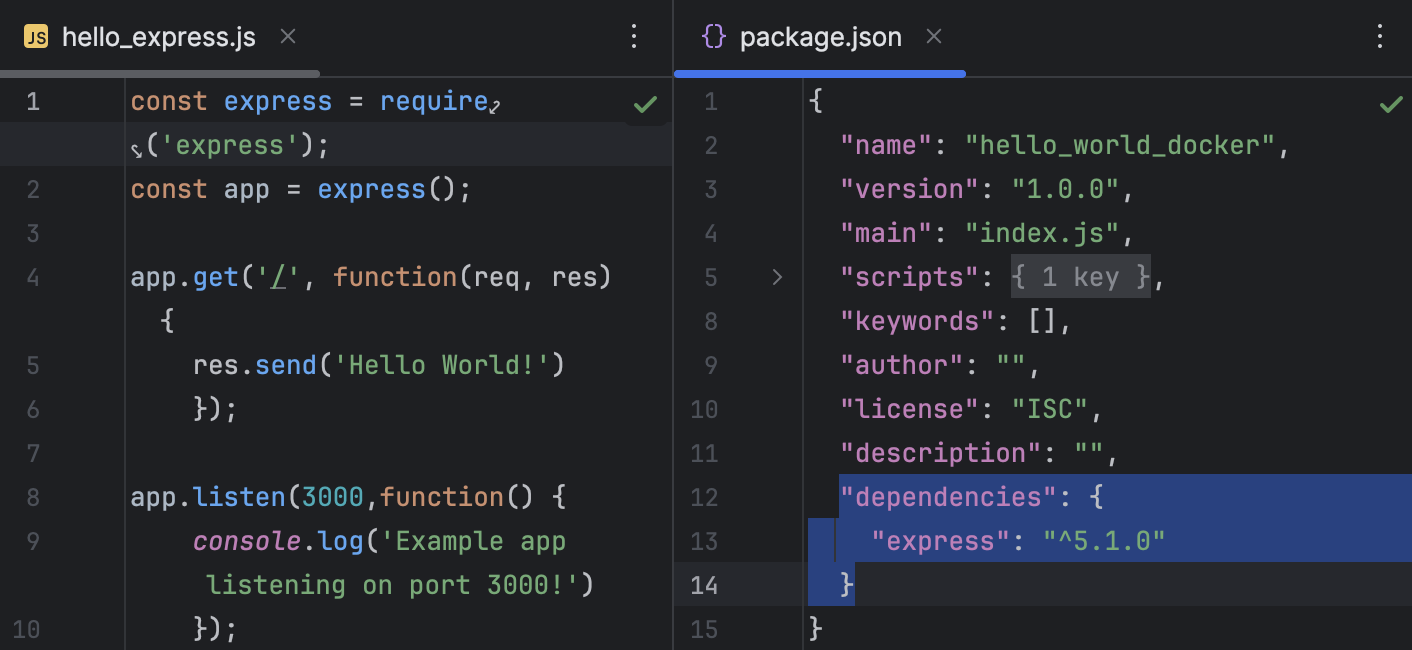The image size is (1412, 650).
Task: Click the green inspection checkmark in hello_express.js
Action: [646, 103]
